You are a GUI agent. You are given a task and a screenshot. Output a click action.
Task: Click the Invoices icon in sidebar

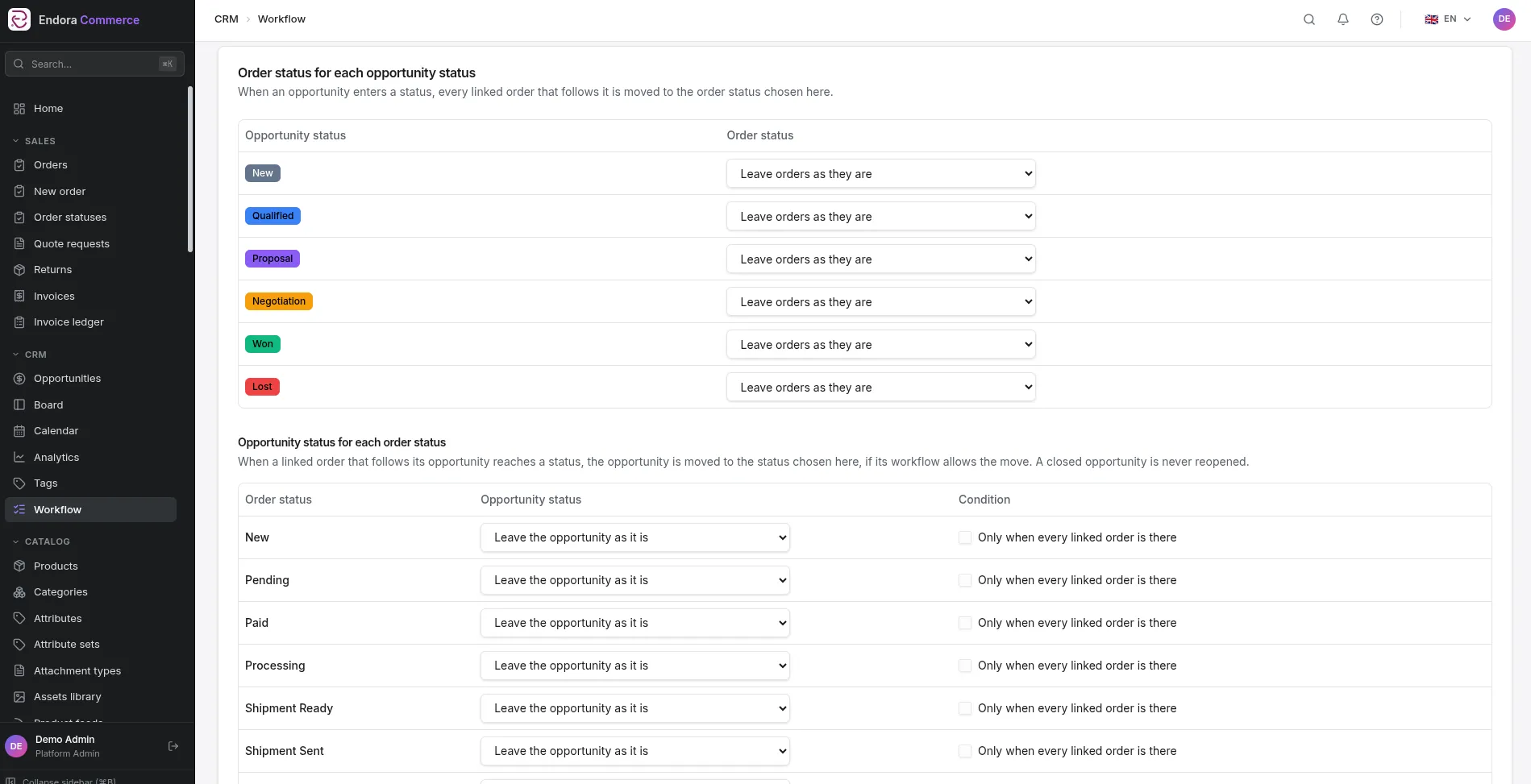[x=19, y=297]
